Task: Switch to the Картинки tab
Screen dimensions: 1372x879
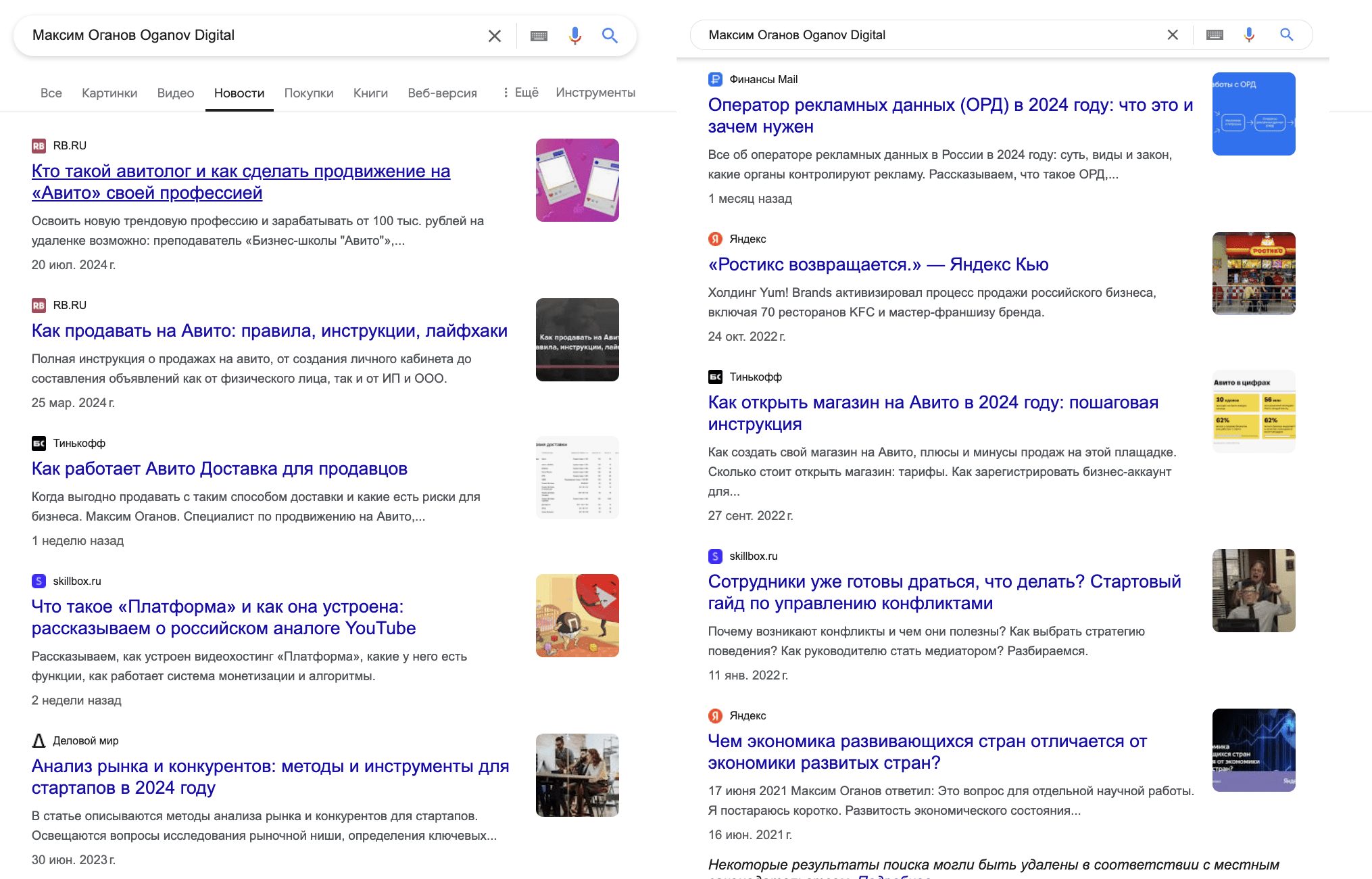Action: tap(109, 93)
